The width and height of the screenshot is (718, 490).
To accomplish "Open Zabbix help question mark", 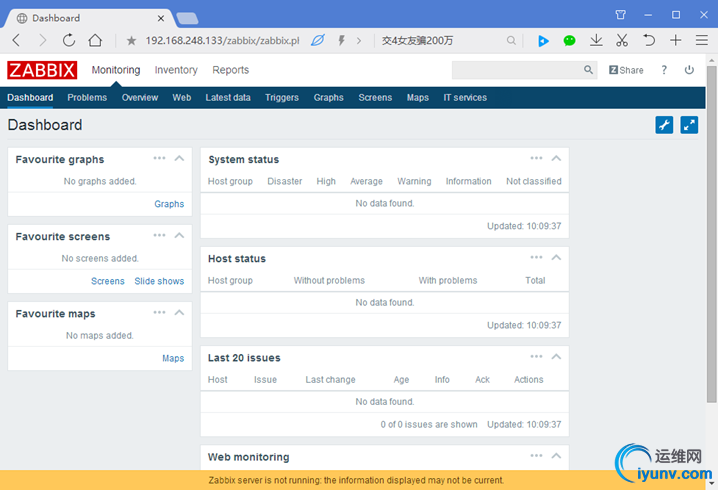I will pyautogui.click(x=664, y=70).
